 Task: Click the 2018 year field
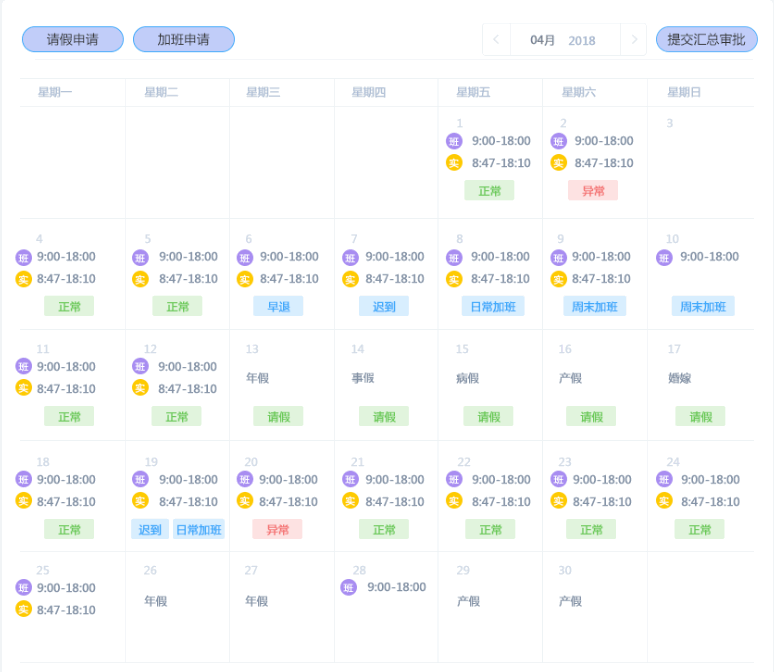[x=581, y=40]
